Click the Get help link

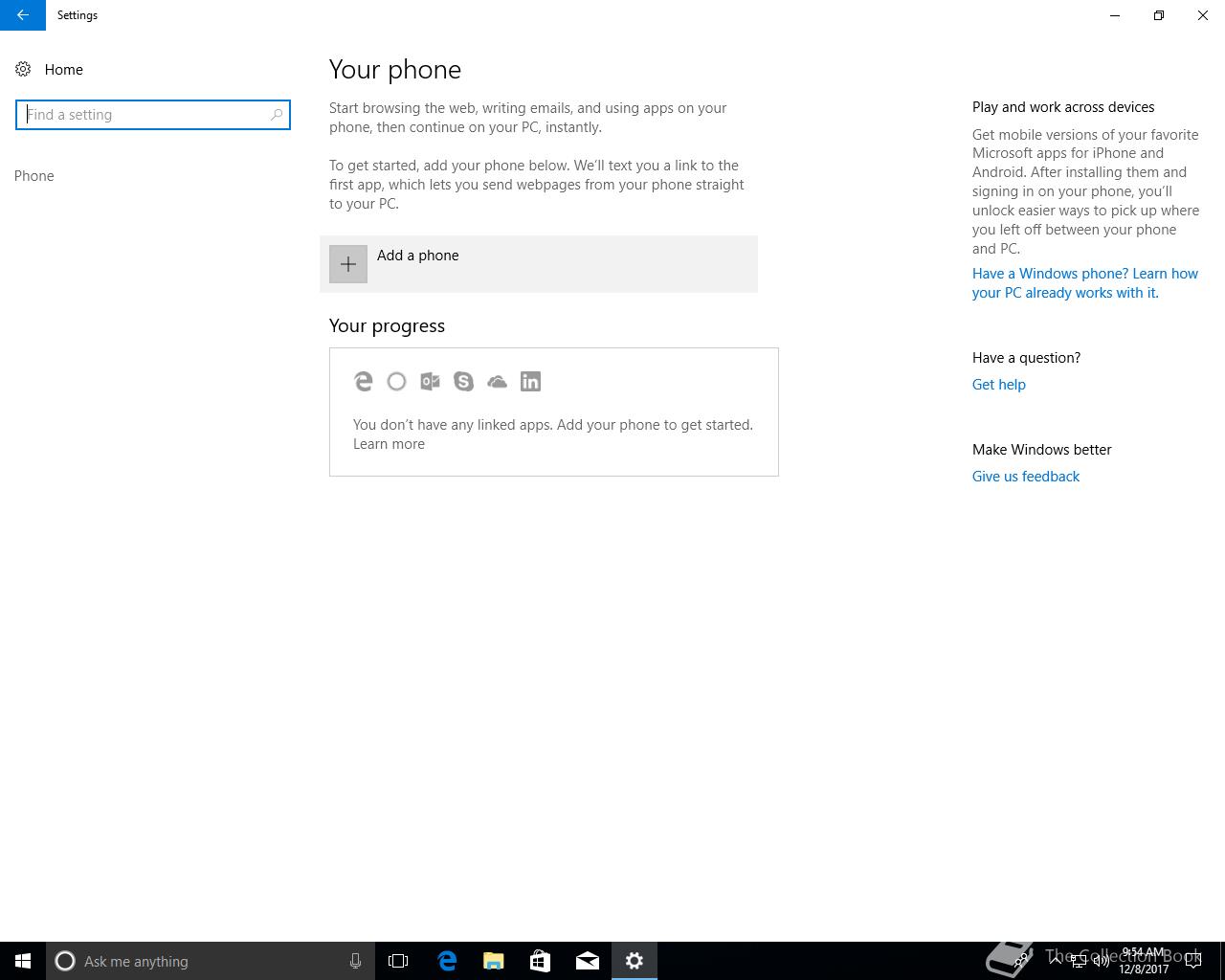pos(999,385)
